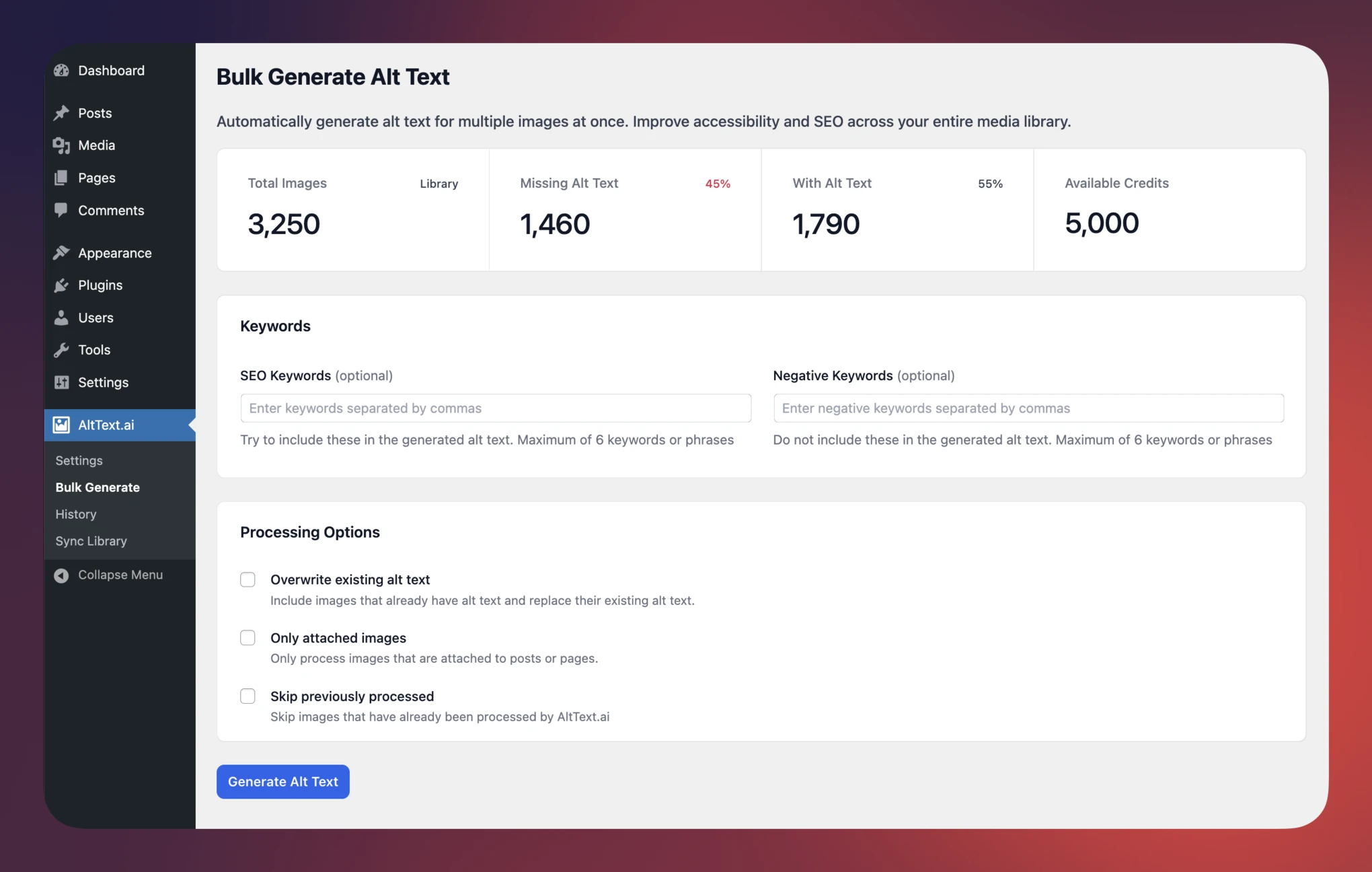1372x872 pixels.
Task: Open AltText.ai Settings submenu
Action: coord(79,460)
